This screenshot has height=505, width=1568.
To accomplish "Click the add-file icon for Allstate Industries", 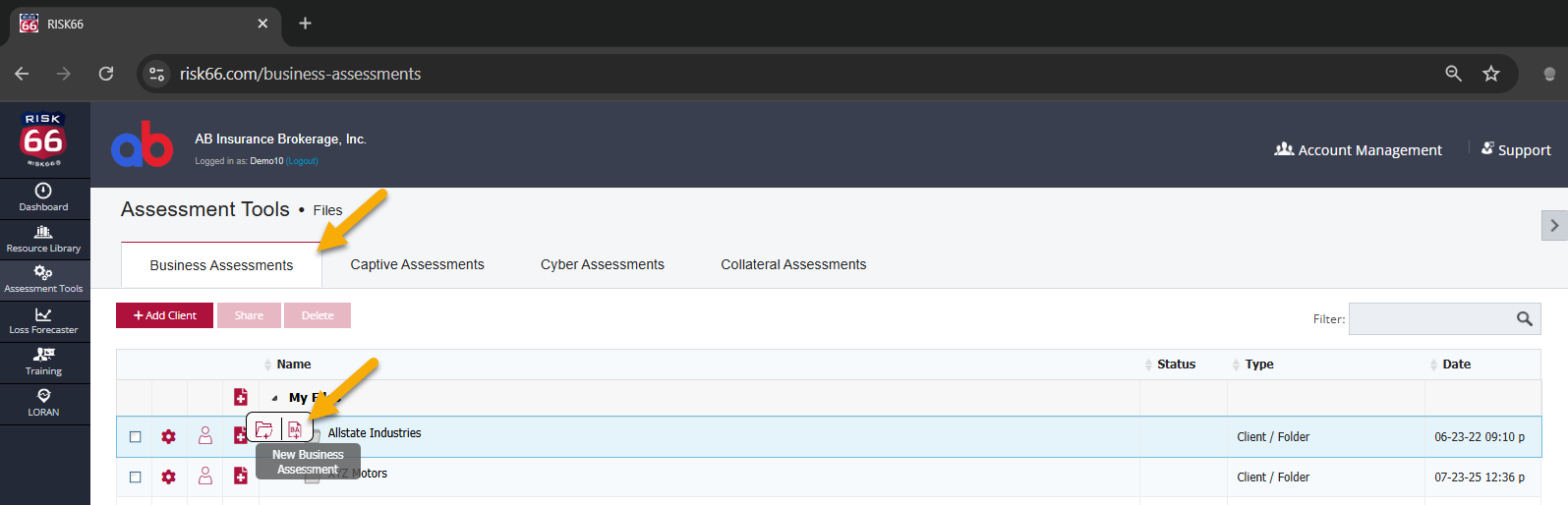I will click(x=240, y=435).
